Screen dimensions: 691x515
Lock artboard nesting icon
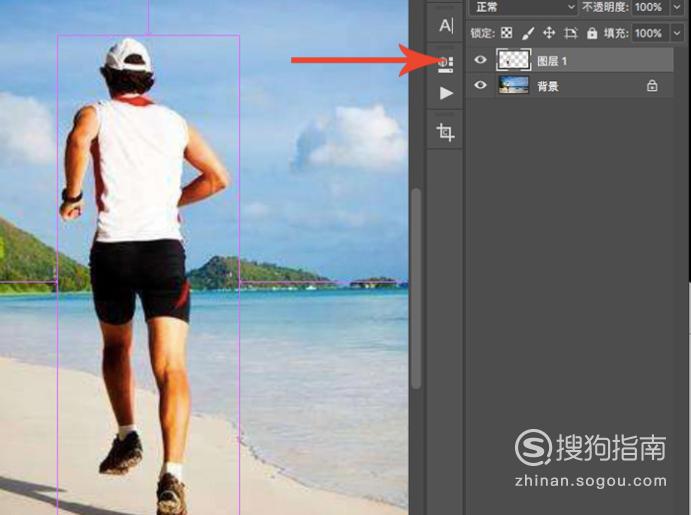[571, 33]
